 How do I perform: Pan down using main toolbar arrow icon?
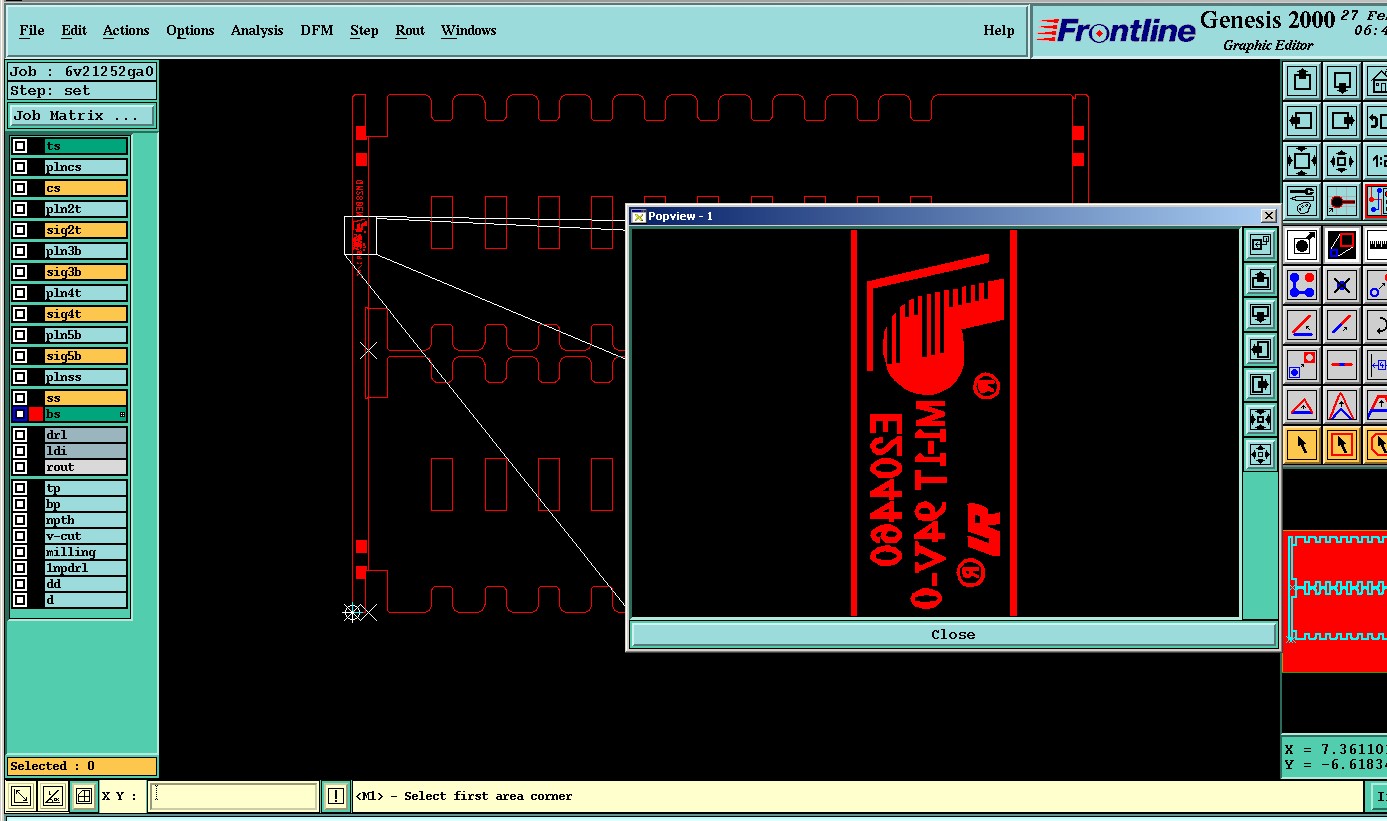[1341, 80]
